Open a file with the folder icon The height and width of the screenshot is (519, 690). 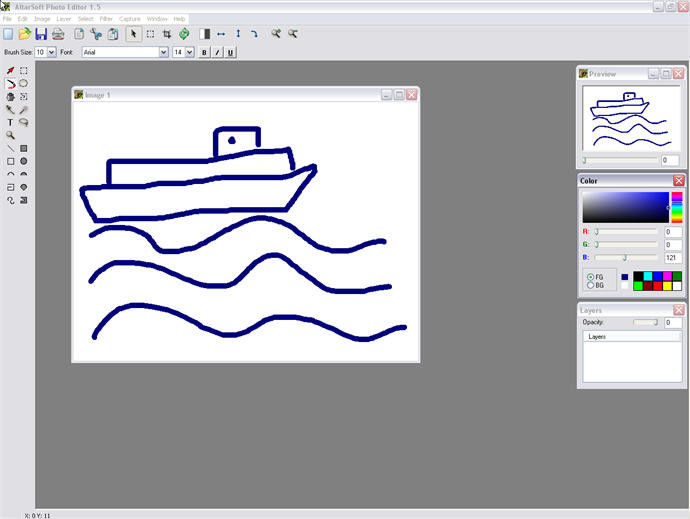pos(25,33)
